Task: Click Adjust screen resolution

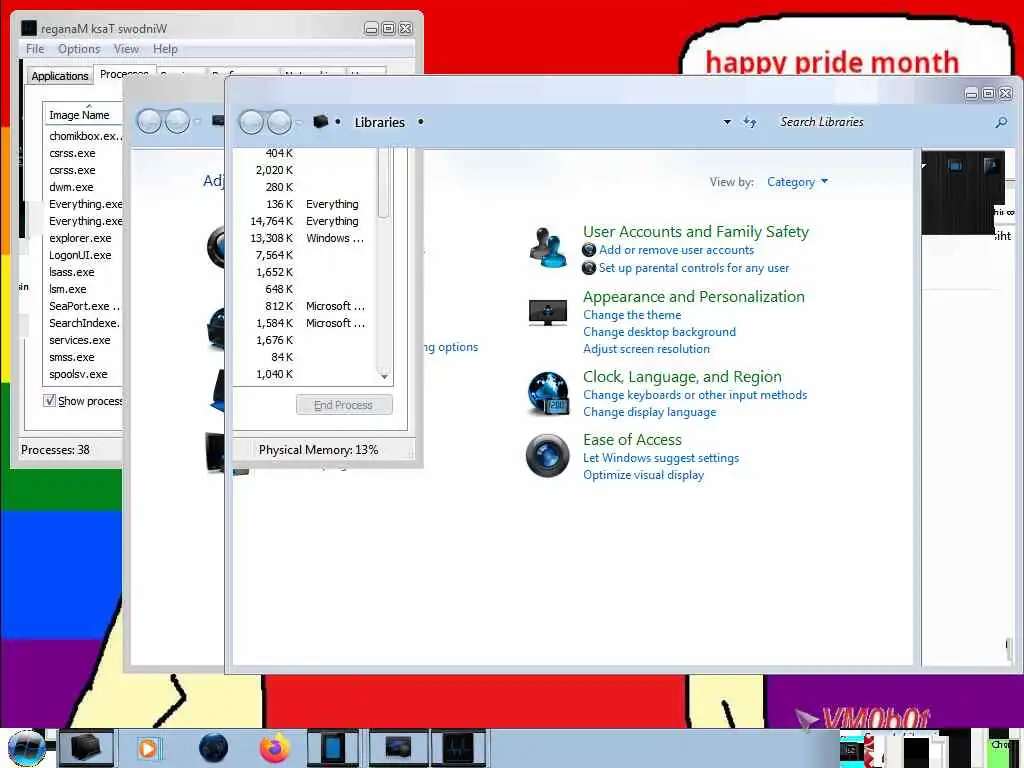Action: tap(647, 349)
